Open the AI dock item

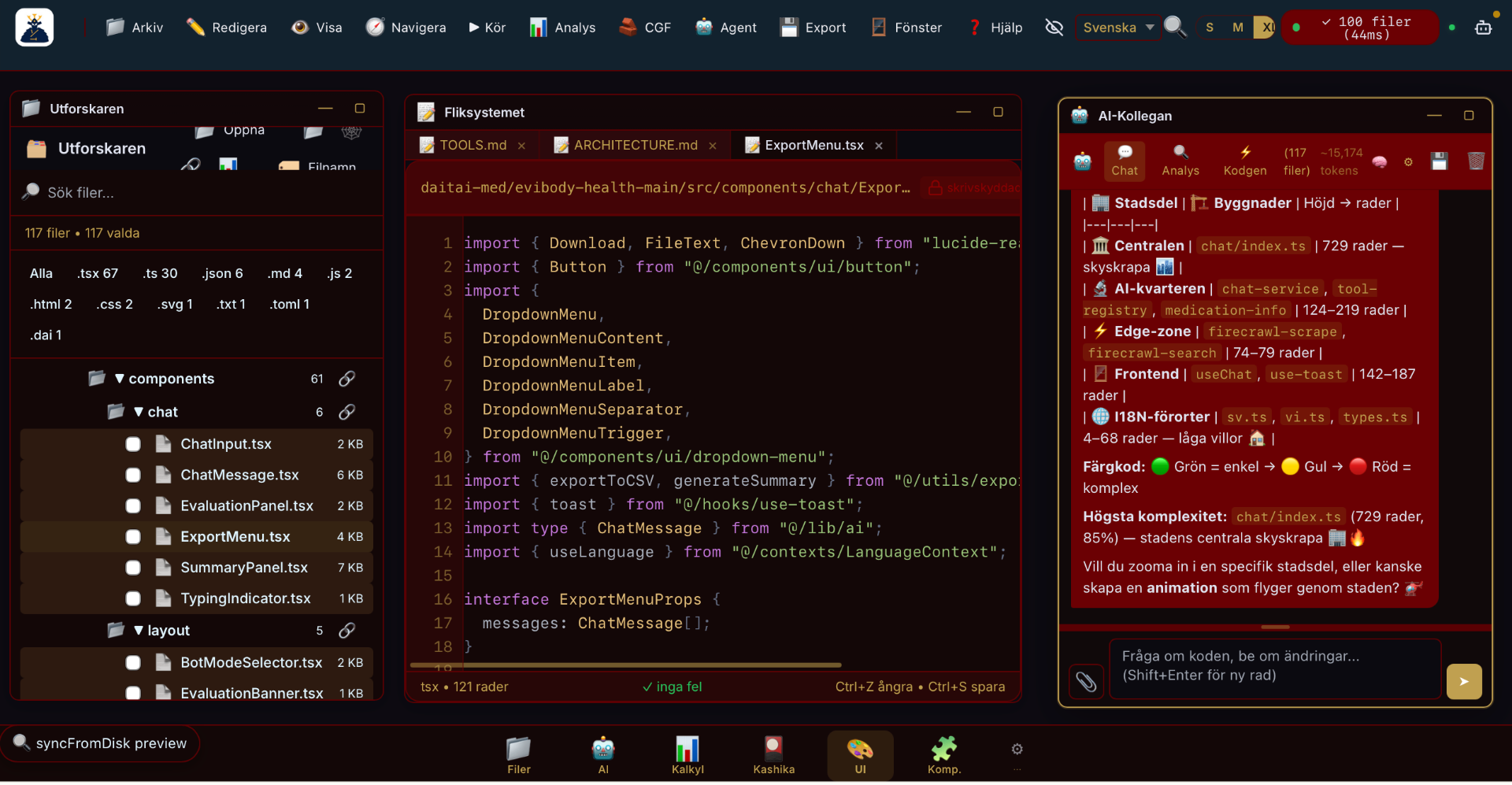tap(603, 756)
